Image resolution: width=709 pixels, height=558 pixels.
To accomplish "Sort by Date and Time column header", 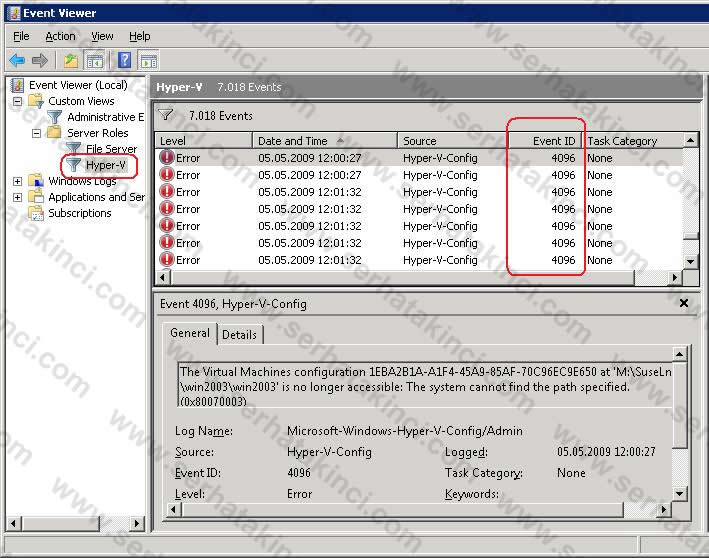I will [325, 141].
